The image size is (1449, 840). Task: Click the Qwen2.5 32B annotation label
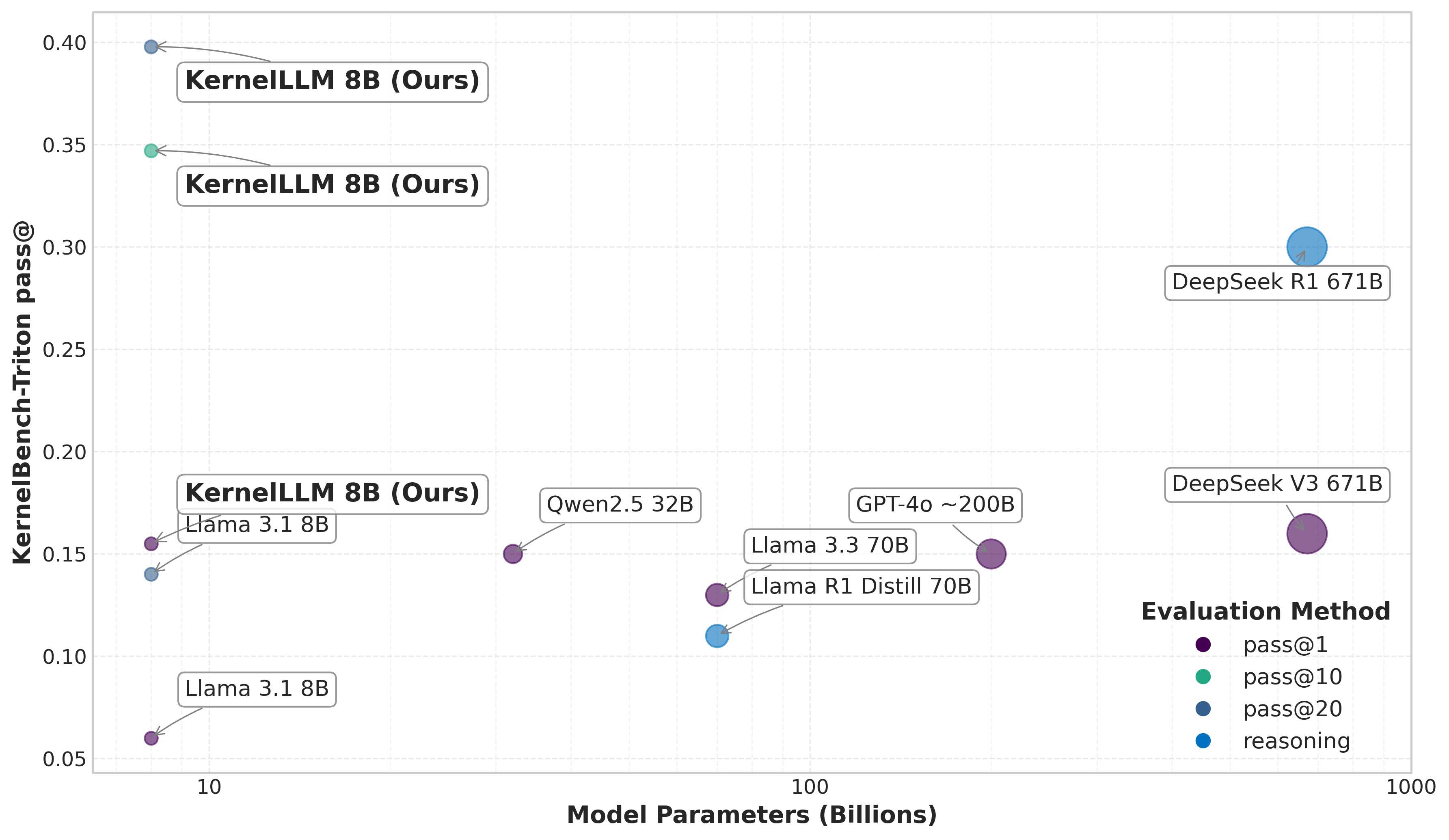pos(620,505)
